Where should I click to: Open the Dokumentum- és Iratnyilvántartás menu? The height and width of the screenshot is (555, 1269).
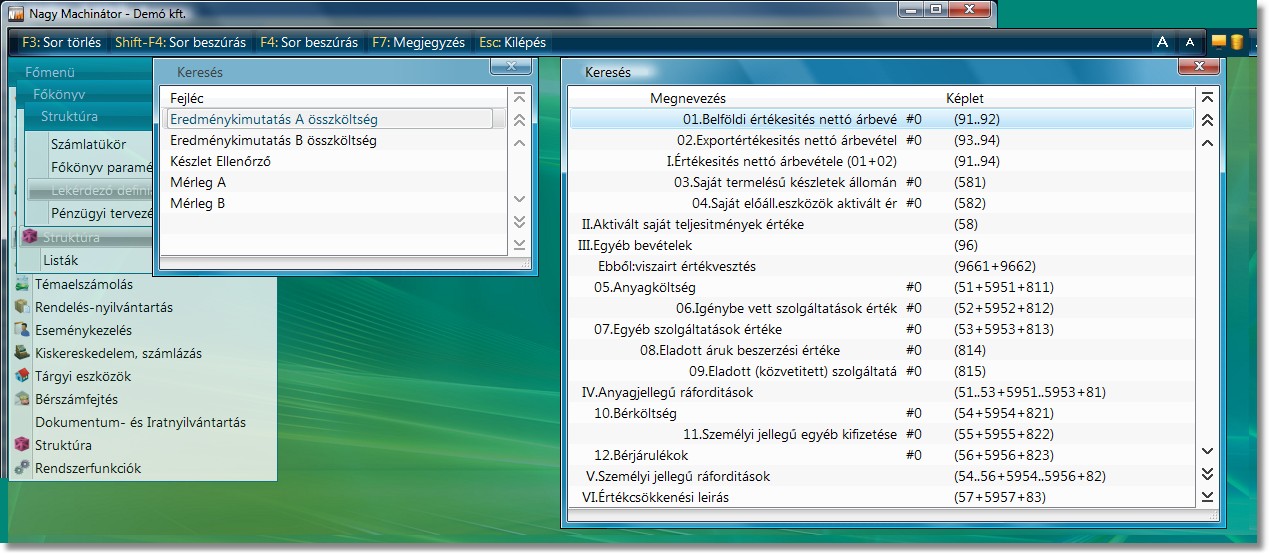click(140, 422)
